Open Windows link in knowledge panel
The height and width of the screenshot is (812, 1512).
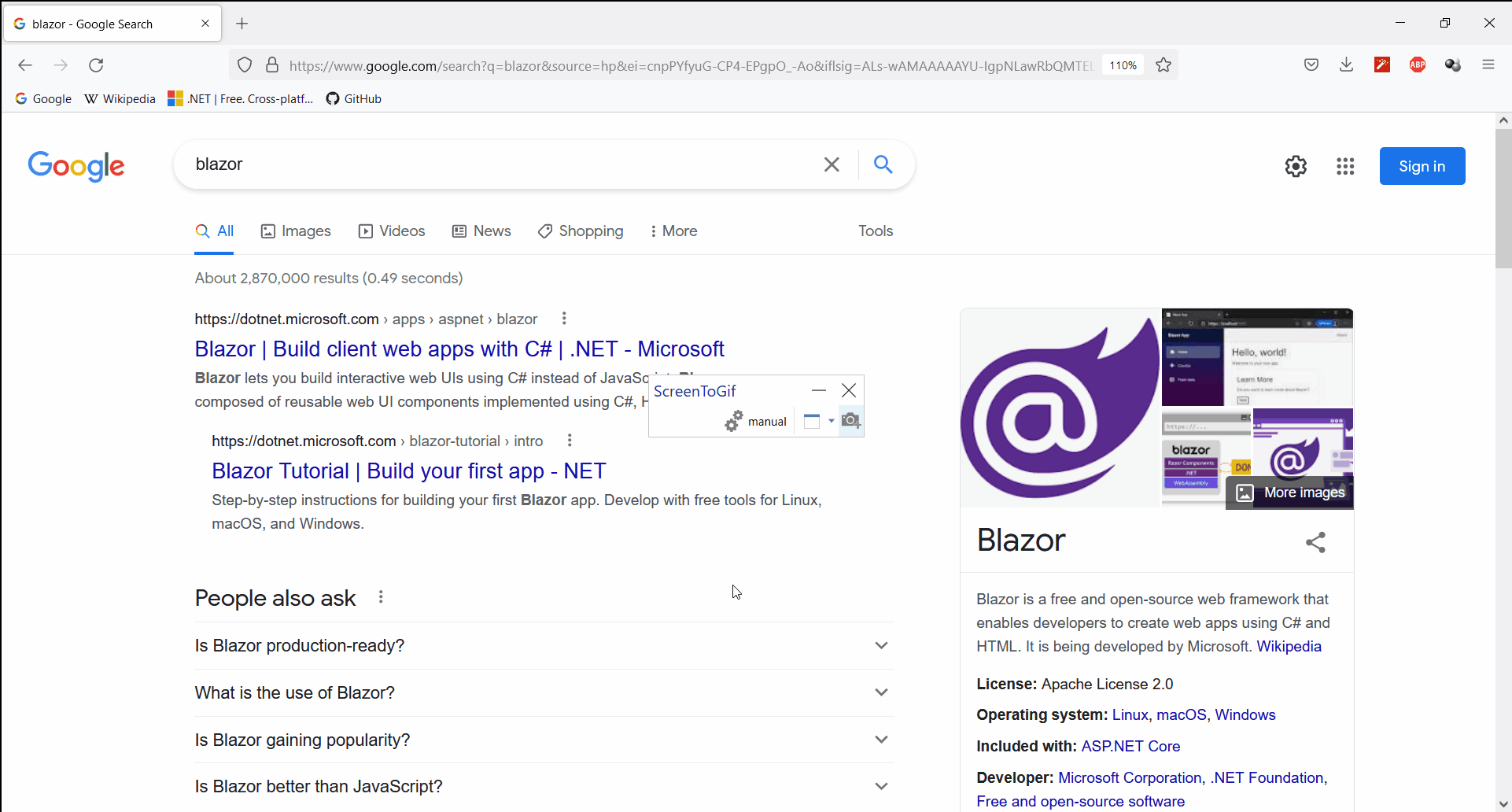coord(1245,715)
